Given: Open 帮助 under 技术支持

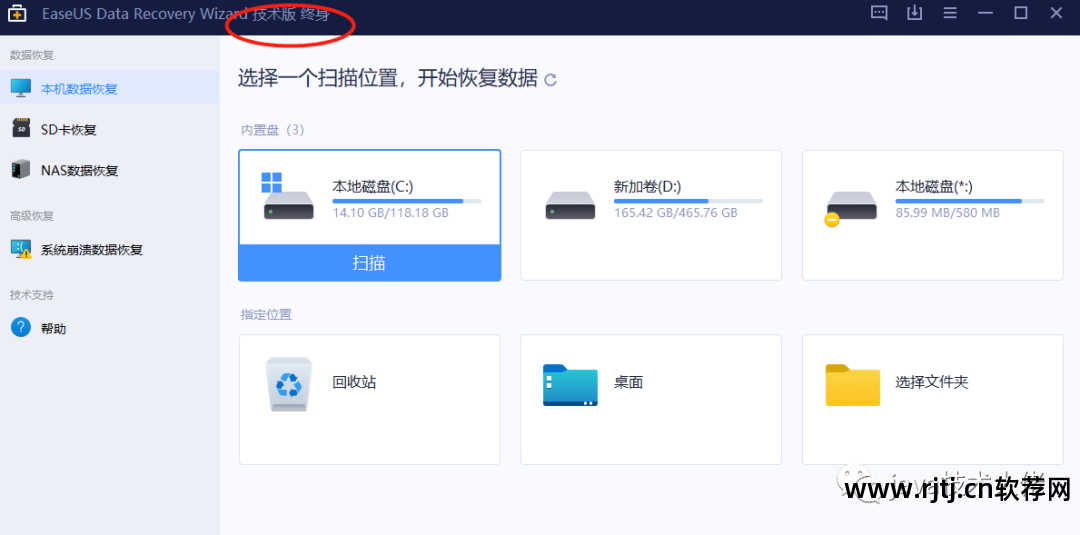Looking at the screenshot, I should [110, 328].
